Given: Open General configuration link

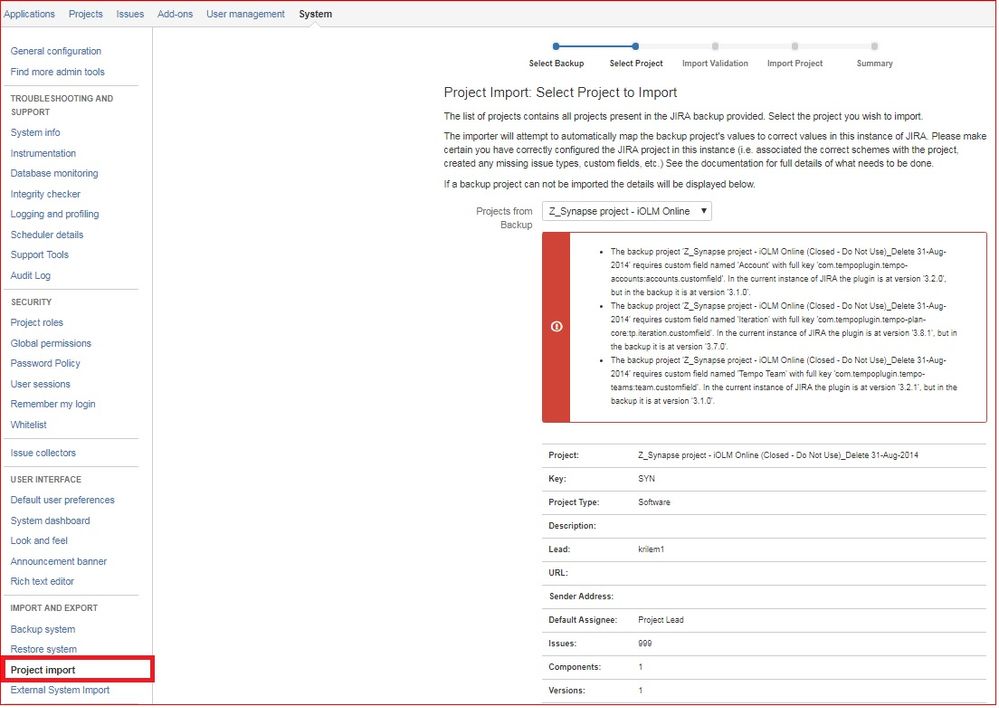Looking at the screenshot, I should point(56,51).
